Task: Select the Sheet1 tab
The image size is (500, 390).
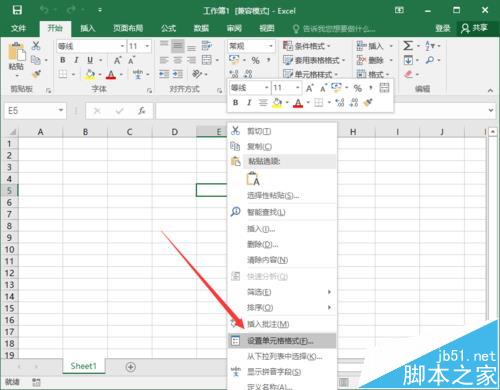Action: 83,366
